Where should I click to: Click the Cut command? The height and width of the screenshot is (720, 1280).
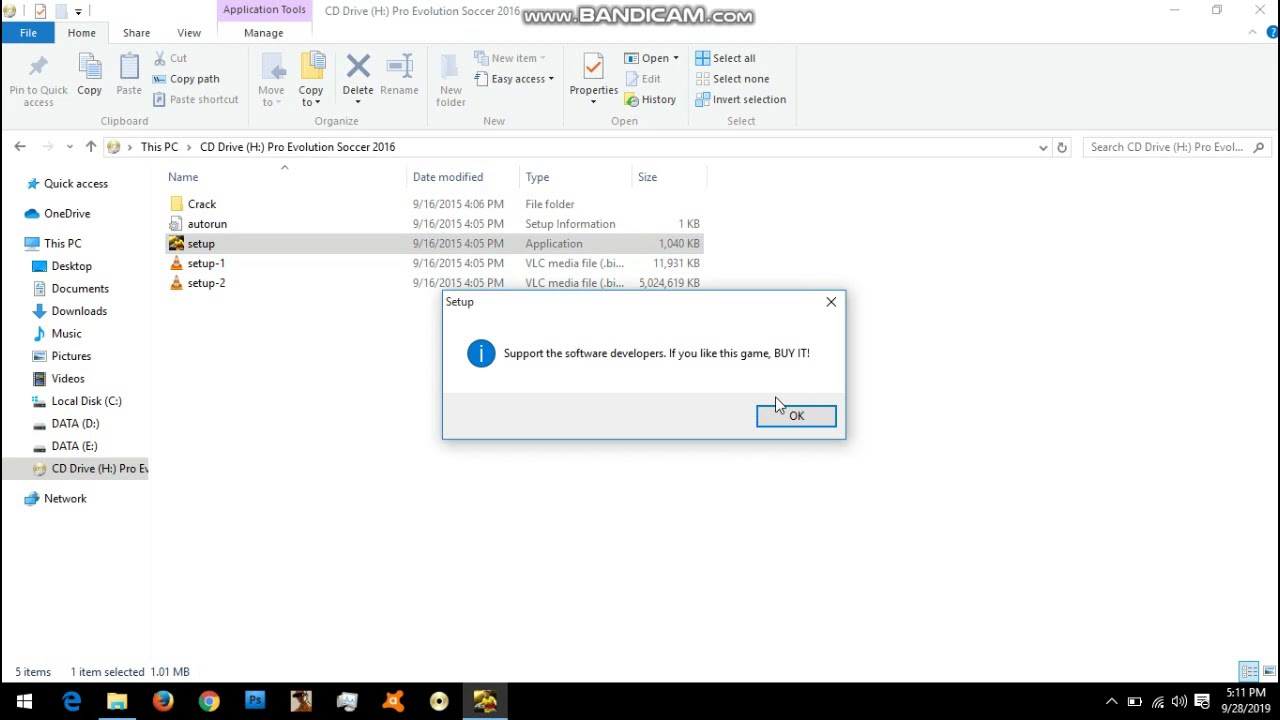click(170, 58)
